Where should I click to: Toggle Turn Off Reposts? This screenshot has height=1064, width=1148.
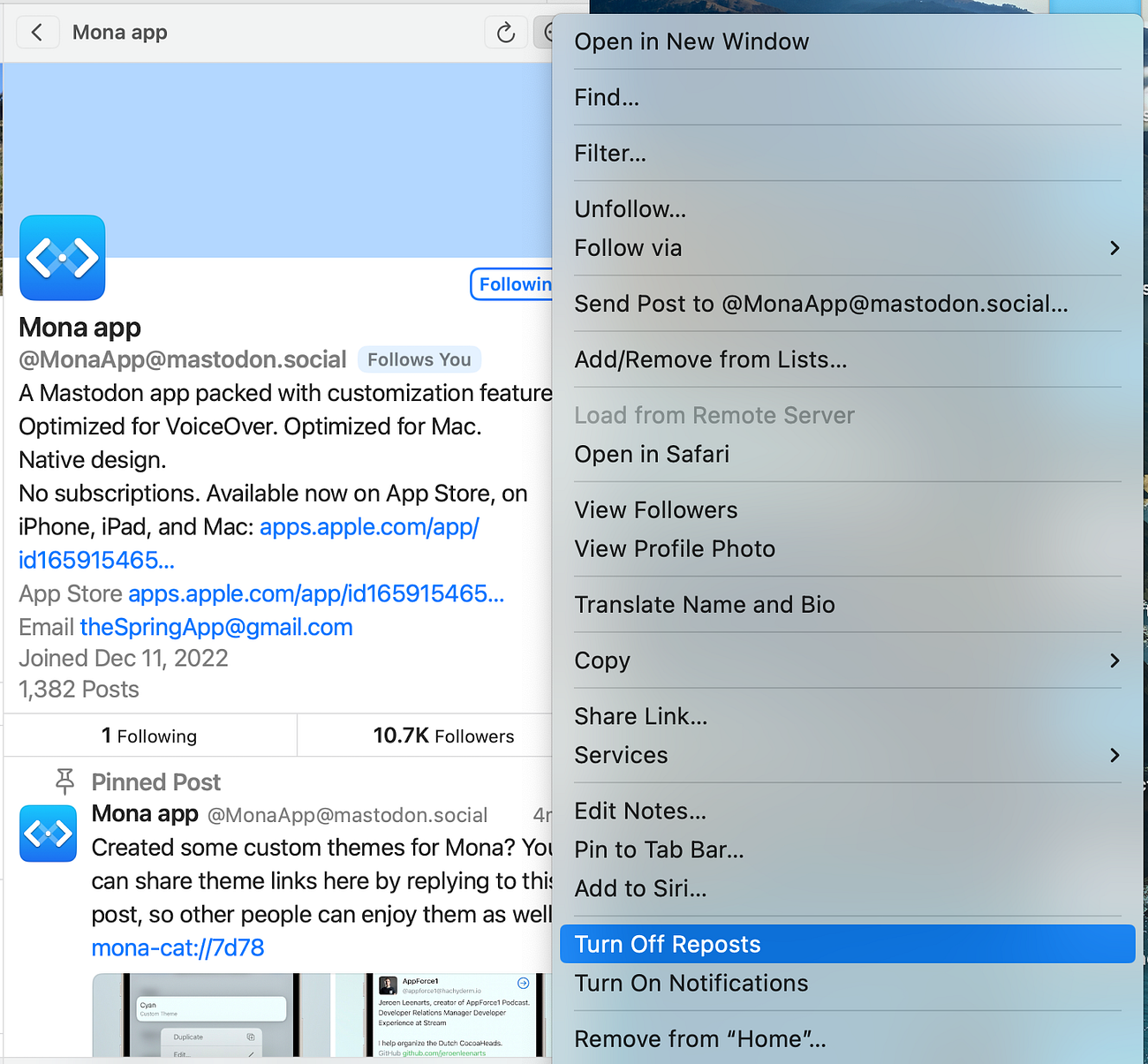848,944
